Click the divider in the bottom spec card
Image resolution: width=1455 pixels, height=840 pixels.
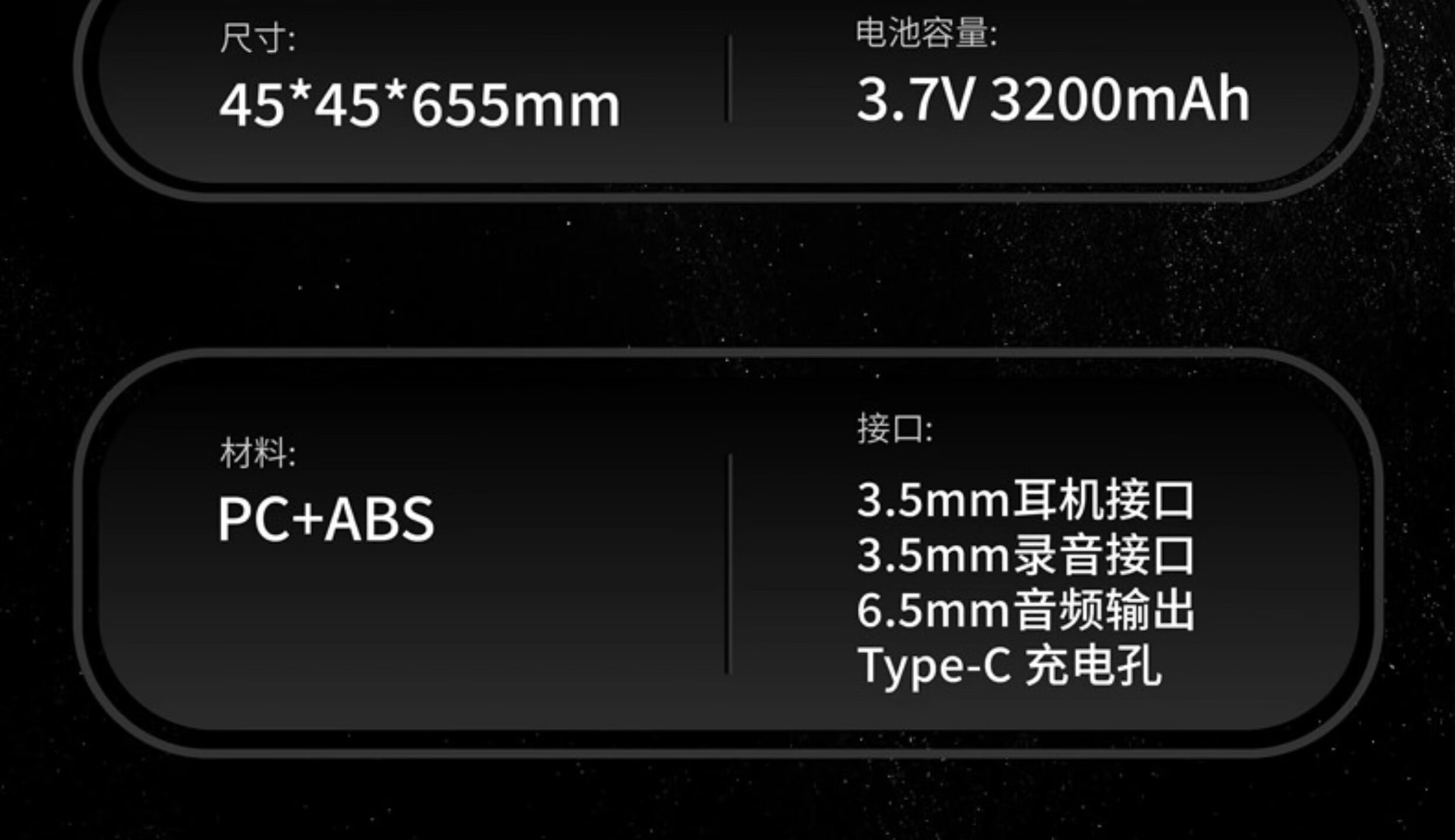728,564
